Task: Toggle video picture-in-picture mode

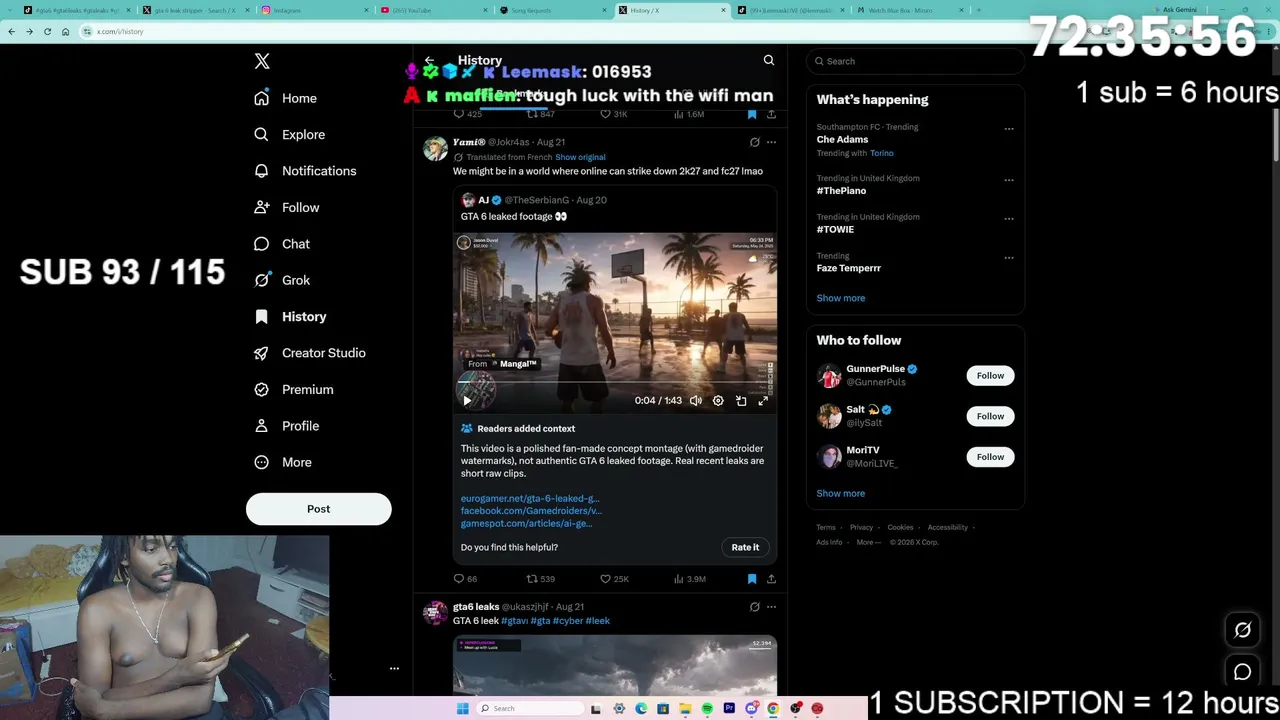Action: pyautogui.click(x=741, y=400)
